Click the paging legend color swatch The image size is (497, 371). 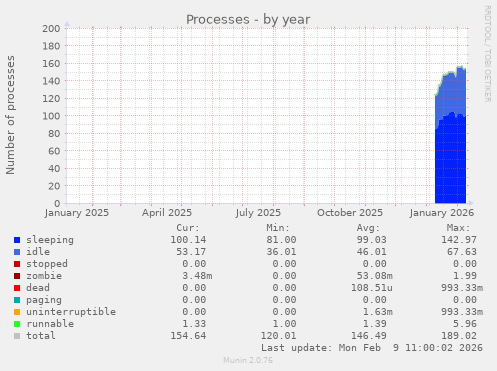tap(17, 300)
